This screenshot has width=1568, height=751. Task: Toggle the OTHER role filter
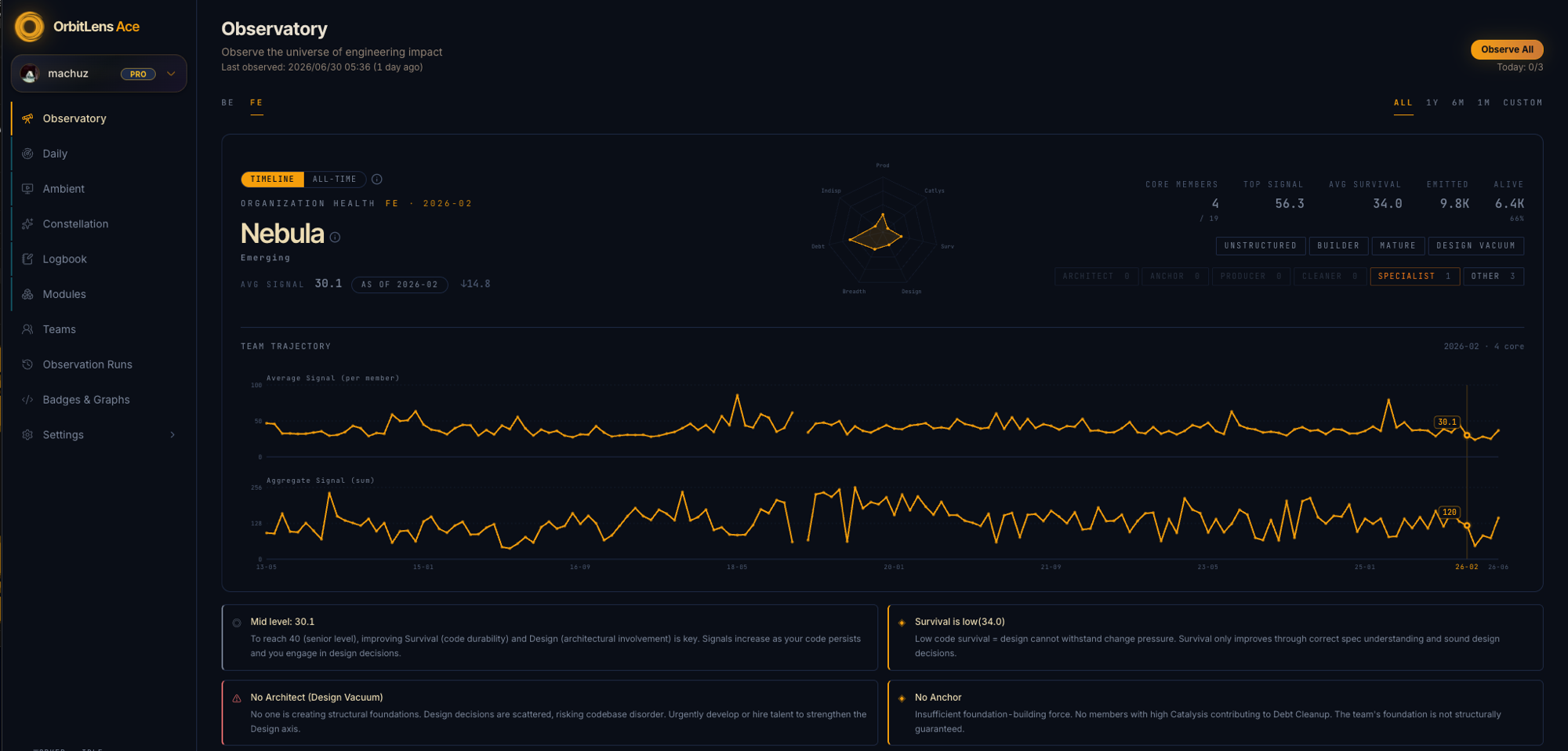pos(1494,276)
